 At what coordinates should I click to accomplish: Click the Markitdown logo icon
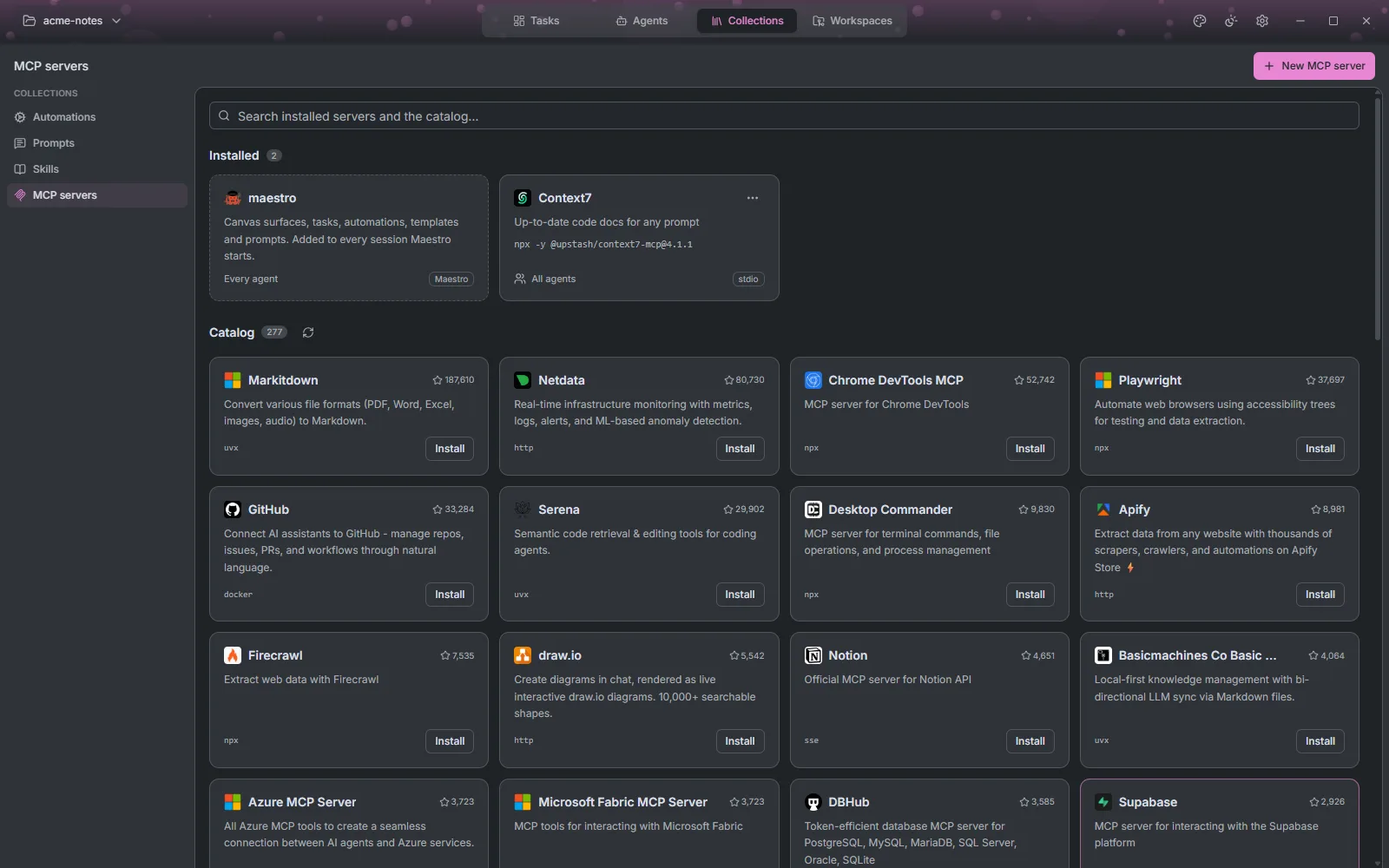pos(233,380)
